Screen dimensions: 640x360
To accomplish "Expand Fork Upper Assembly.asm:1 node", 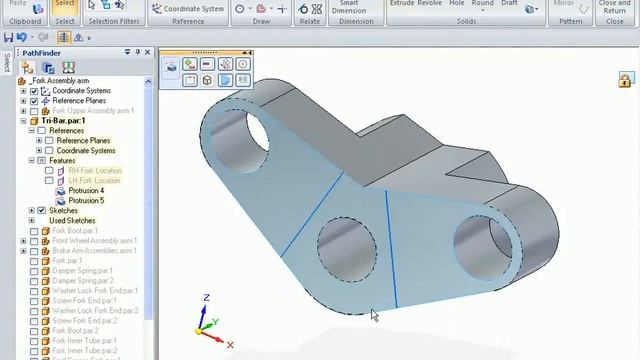I will [23, 111].
